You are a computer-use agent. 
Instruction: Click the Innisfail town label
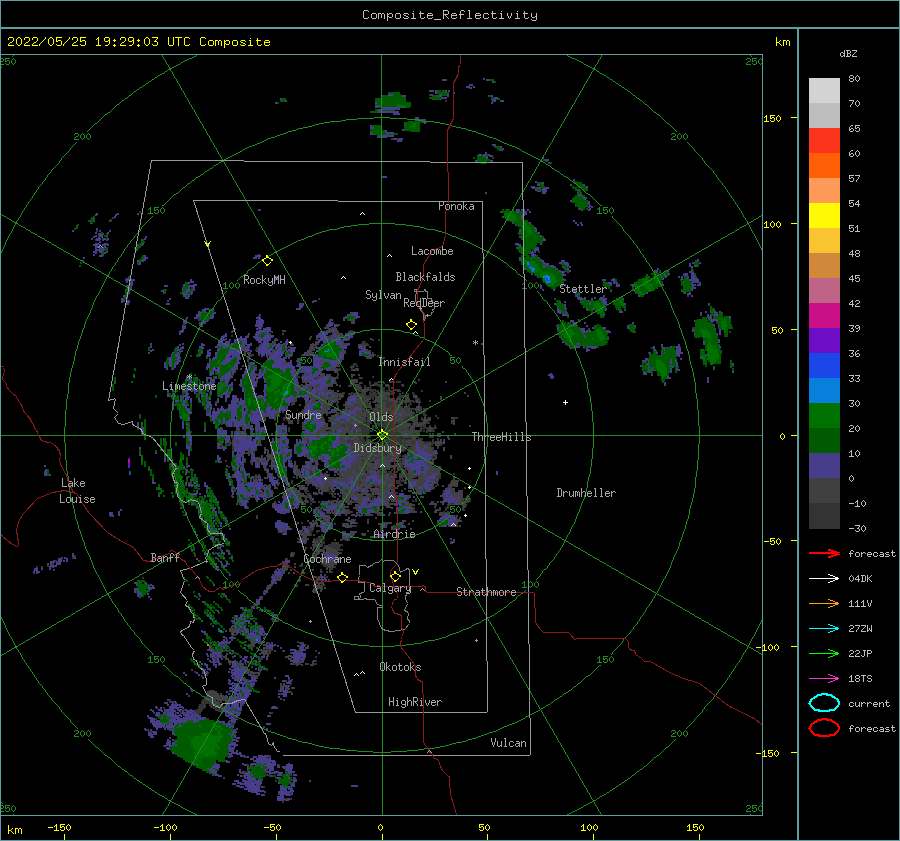click(x=404, y=362)
